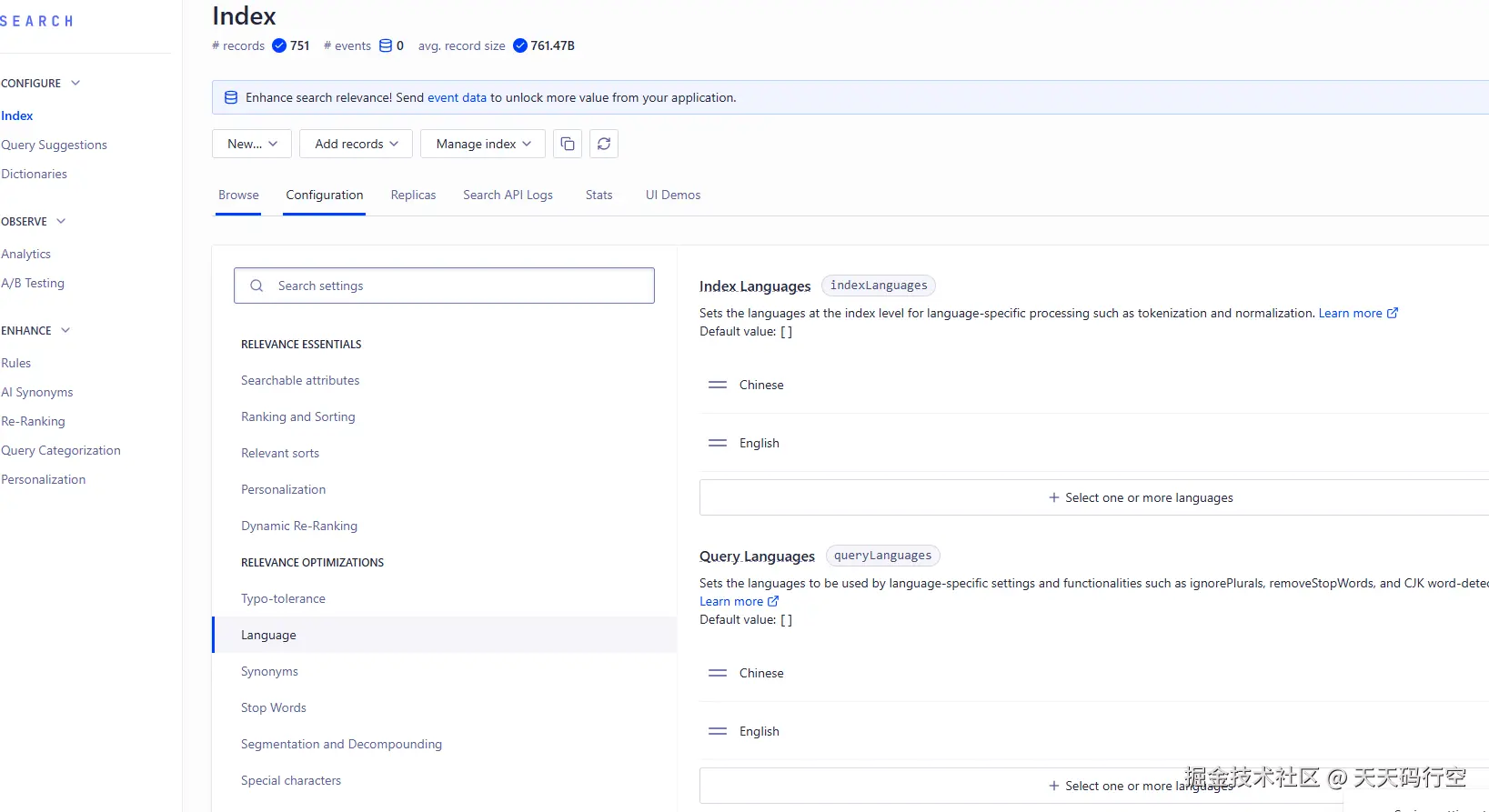Open Query Categorization in the sidebar
The height and width of the screenshot is (812, 1489).
pyautogui.click(x=60, y=450)
